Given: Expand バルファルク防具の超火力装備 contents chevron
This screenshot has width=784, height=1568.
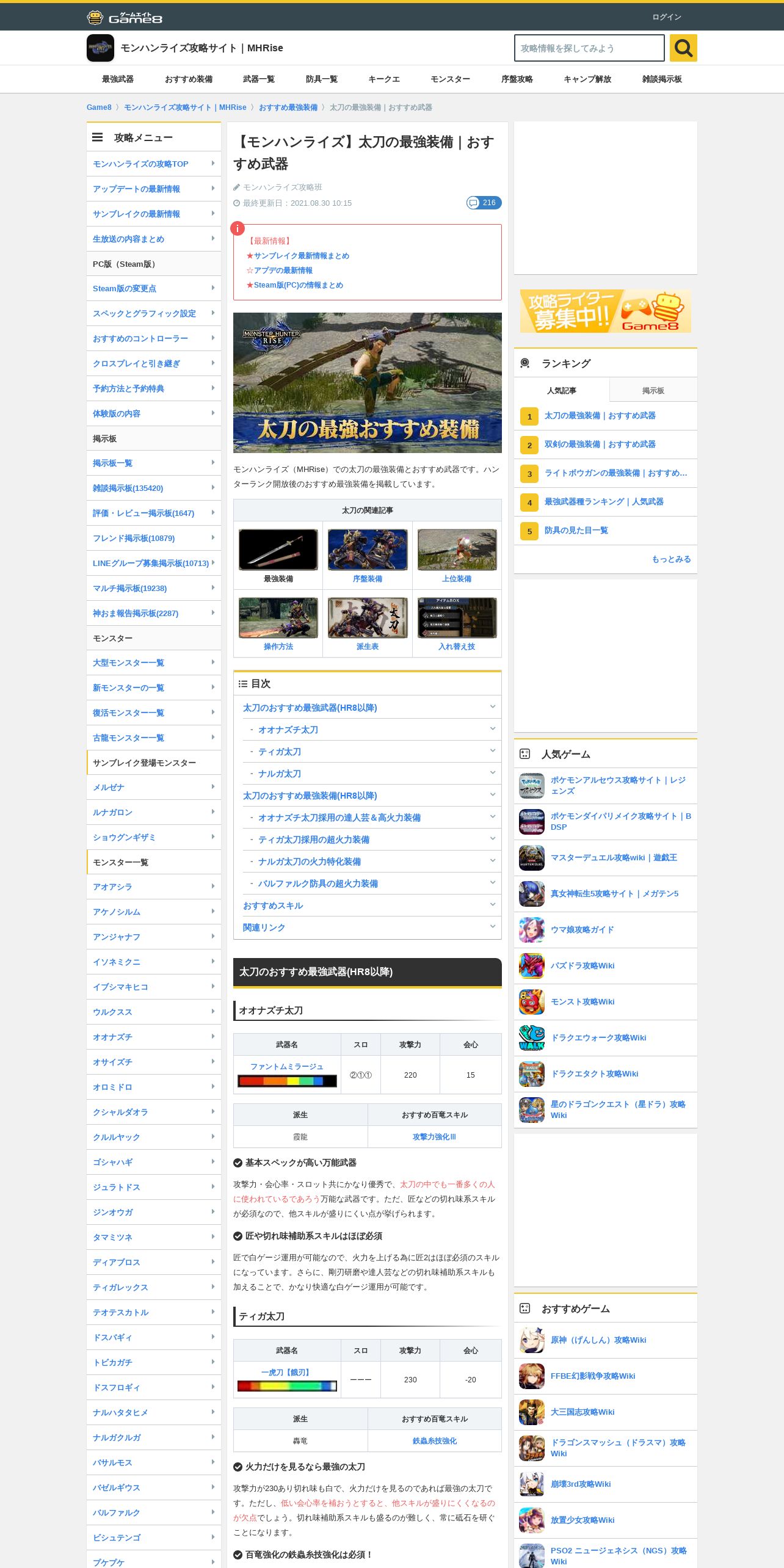Looking at the screenshot, I should click(x=492, y=883).
